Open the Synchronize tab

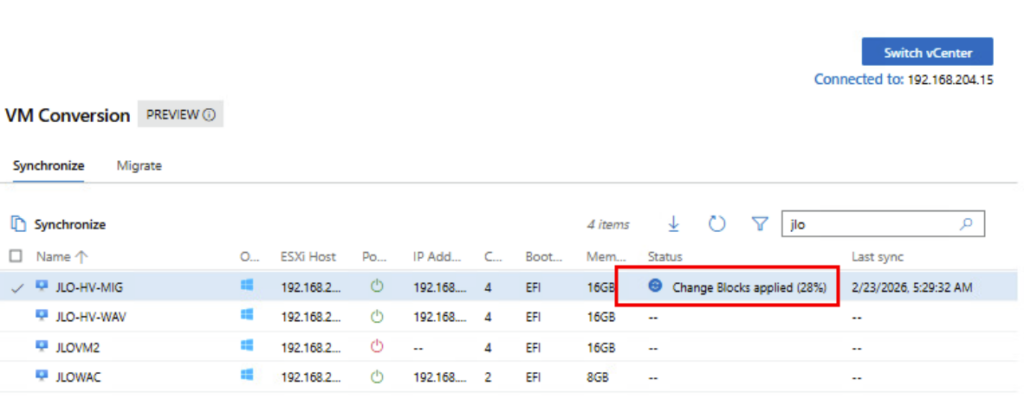(48, 166)
